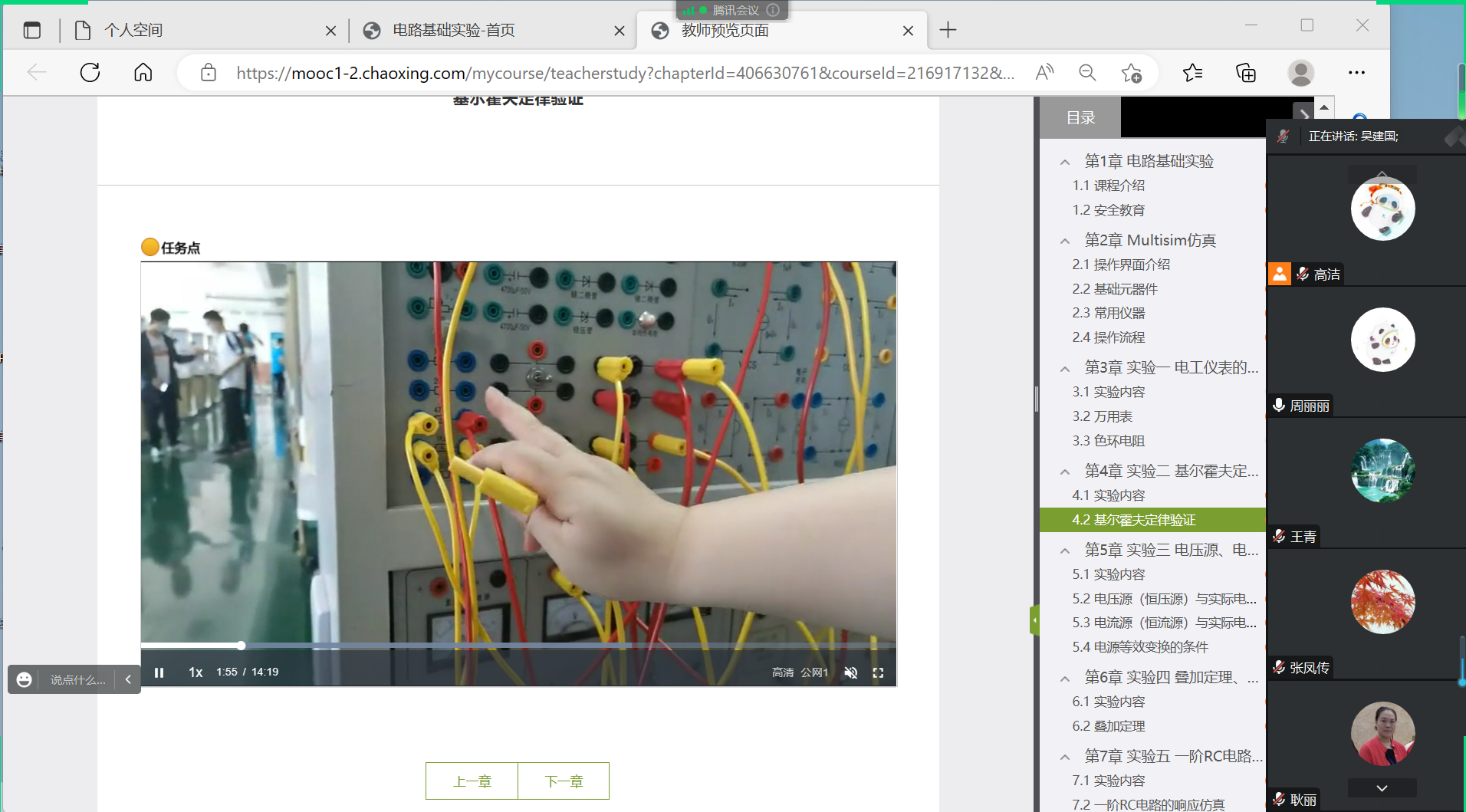This screenshot has height=812, width=1466.
Task: Pause the video playback
Action: 159,672
